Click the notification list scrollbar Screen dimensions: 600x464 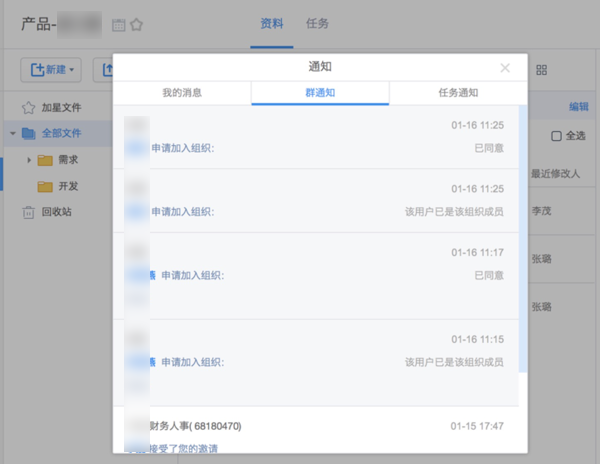[523, 239]
